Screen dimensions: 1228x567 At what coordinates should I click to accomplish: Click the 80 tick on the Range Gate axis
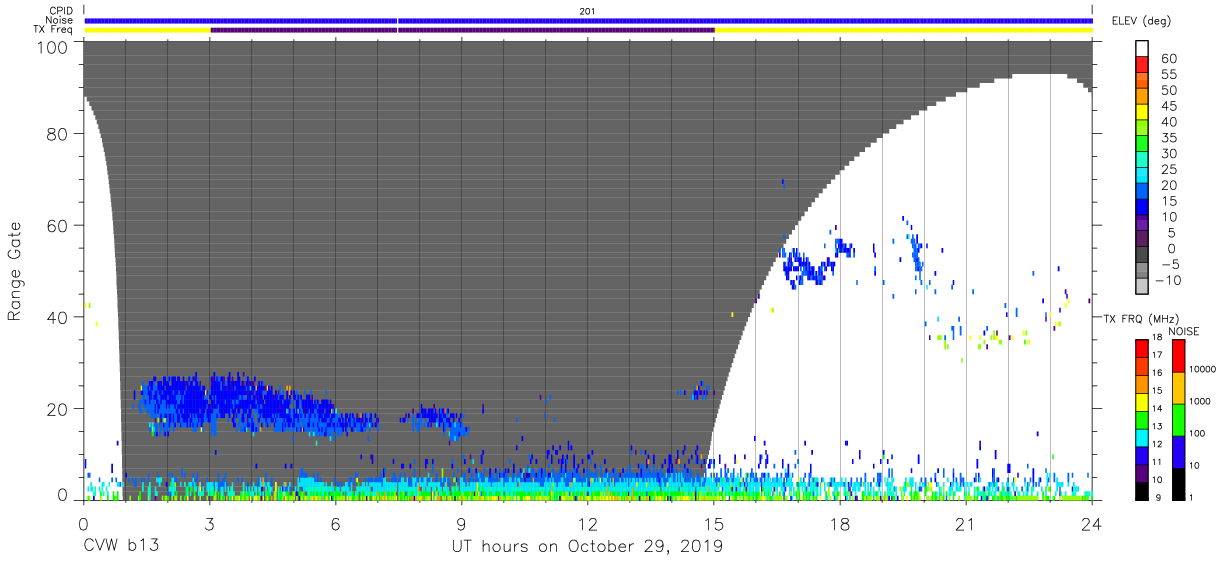[57, 133]
